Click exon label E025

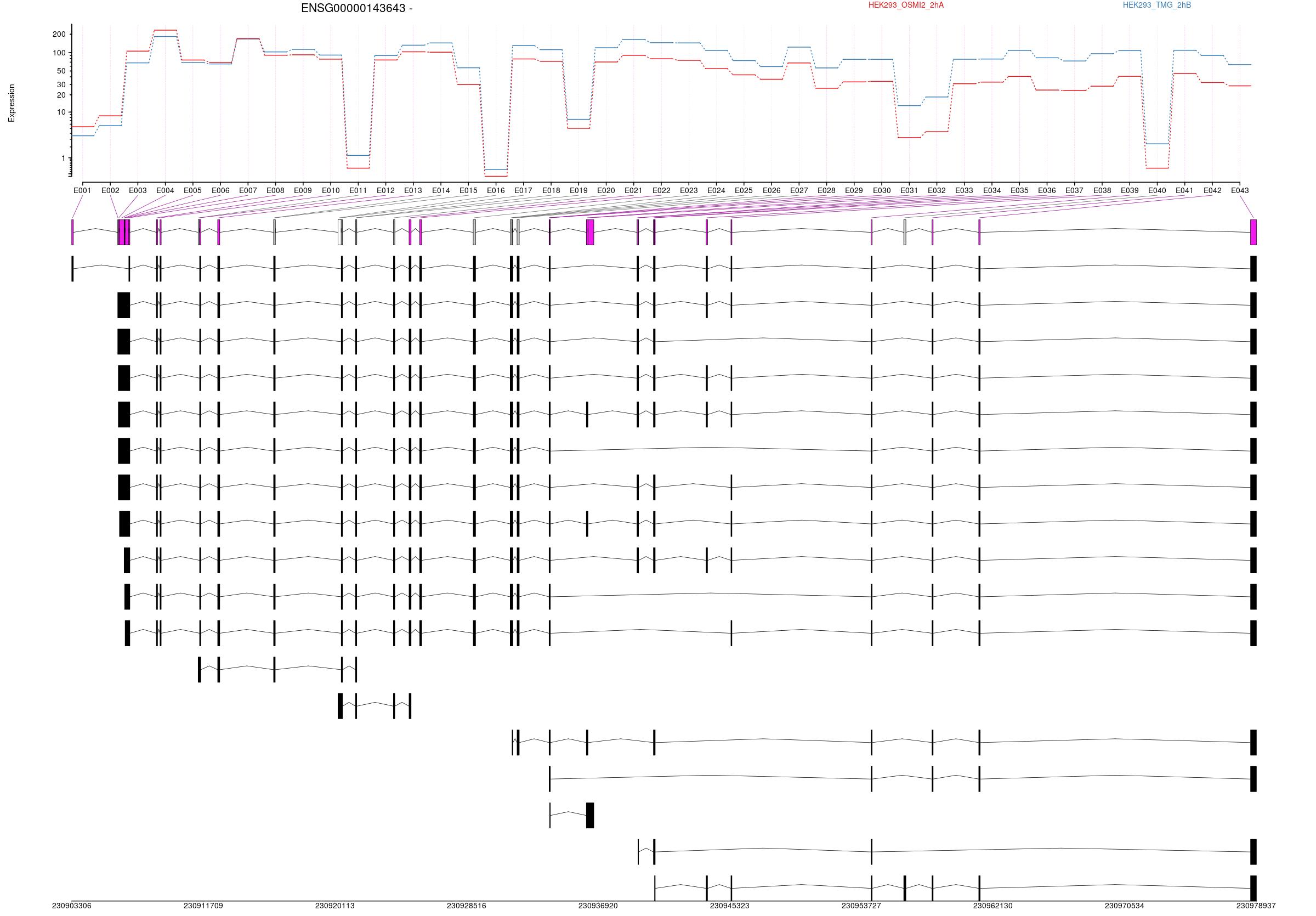click(x=744, y=190)
